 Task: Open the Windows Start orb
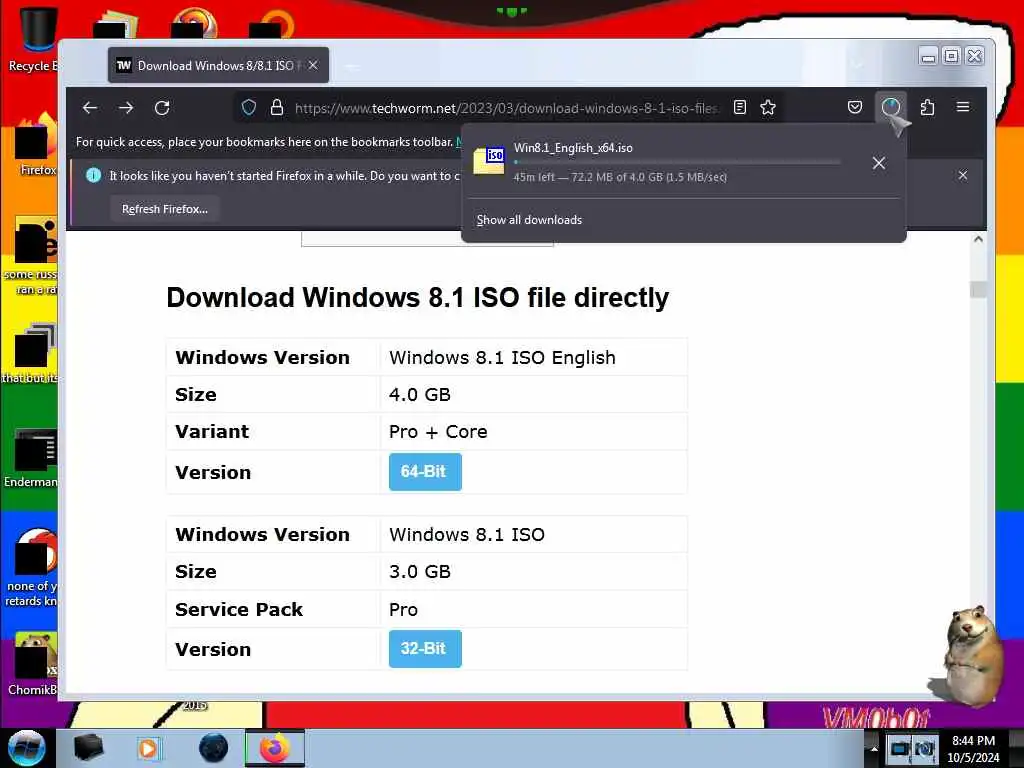26,748
